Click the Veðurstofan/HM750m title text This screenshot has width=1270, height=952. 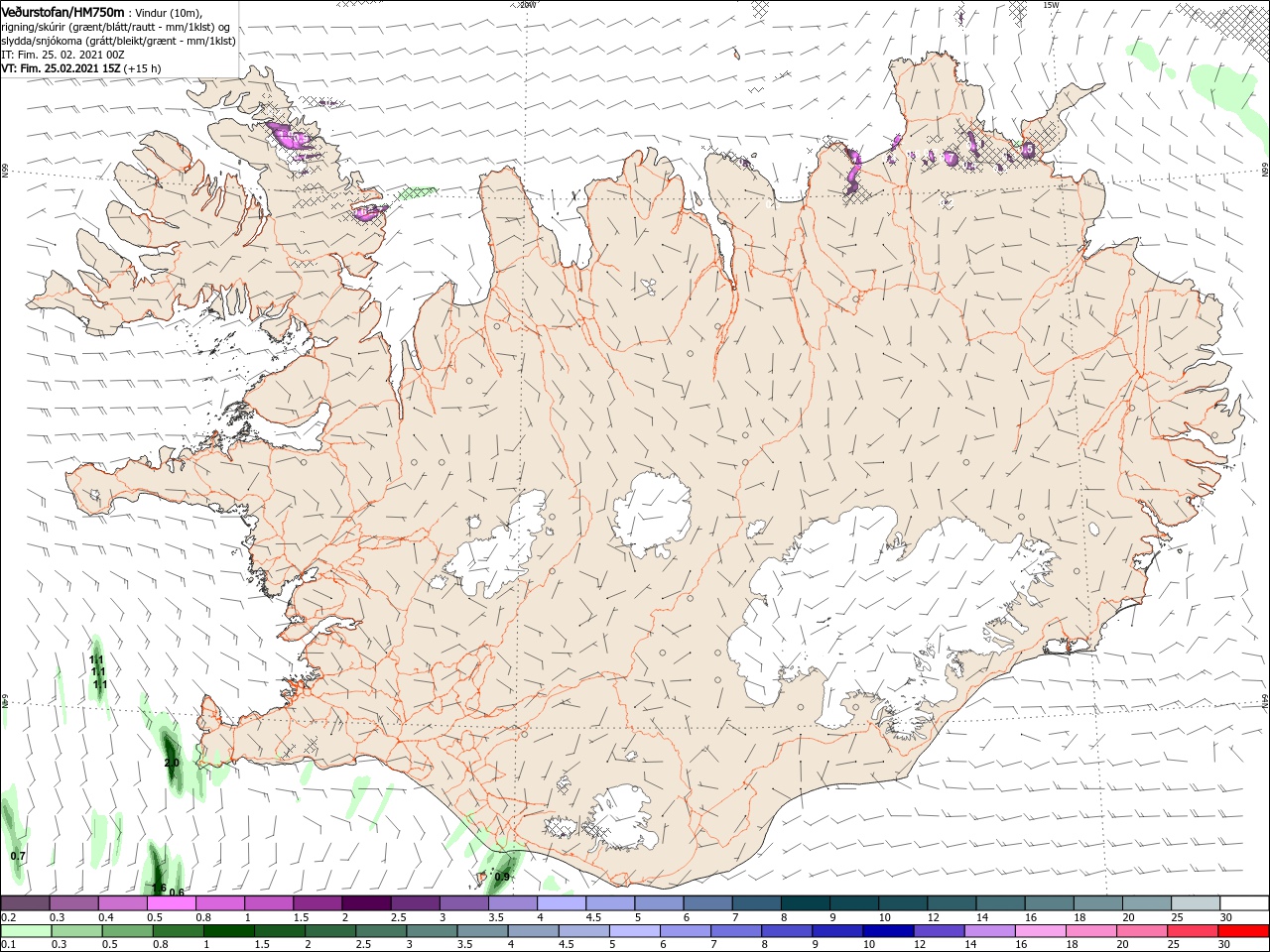[x=63, y=12]
